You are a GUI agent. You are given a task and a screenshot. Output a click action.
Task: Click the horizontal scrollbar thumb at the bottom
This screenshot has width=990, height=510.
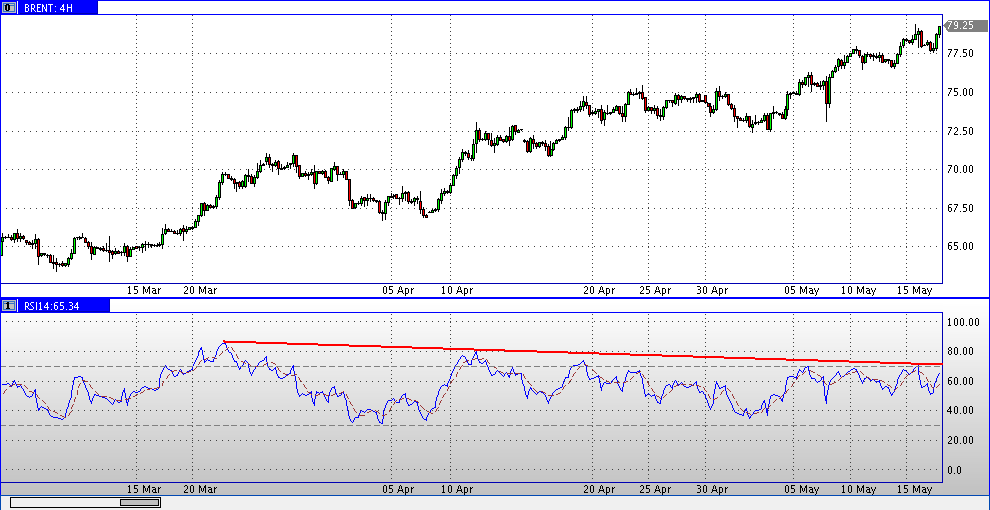click(140, 502)
